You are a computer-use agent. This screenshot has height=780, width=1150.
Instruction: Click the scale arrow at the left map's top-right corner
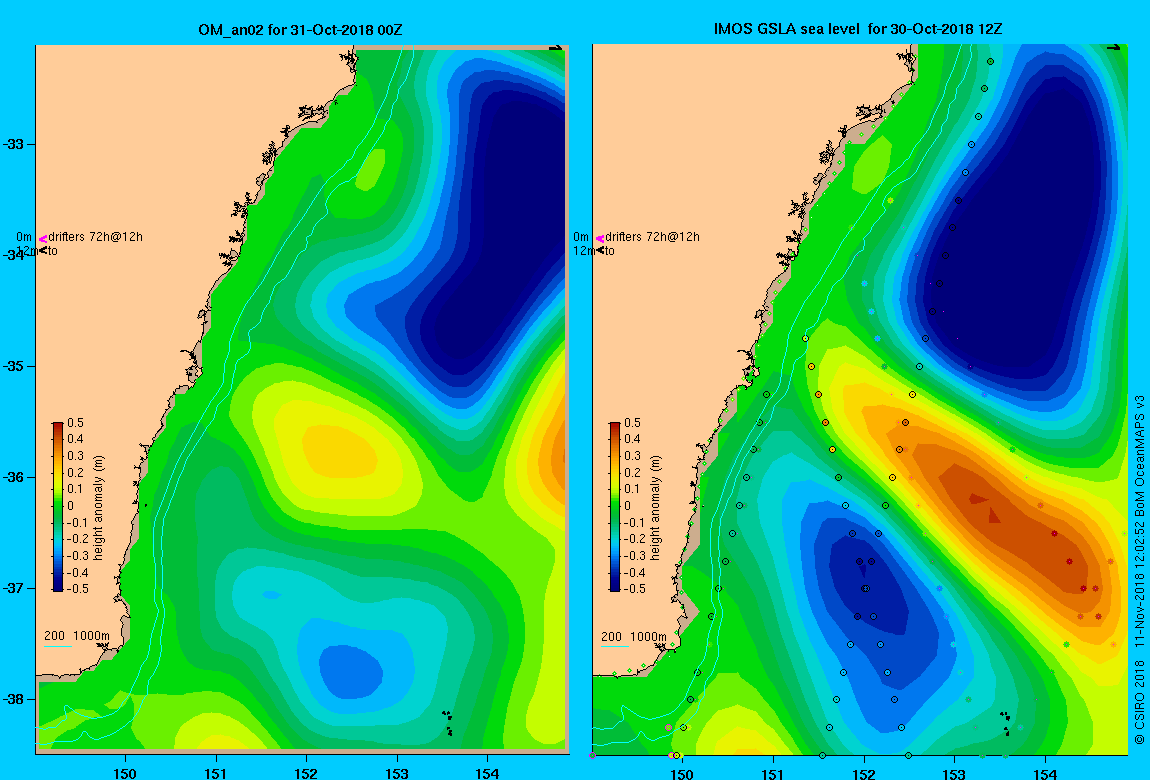556,48
